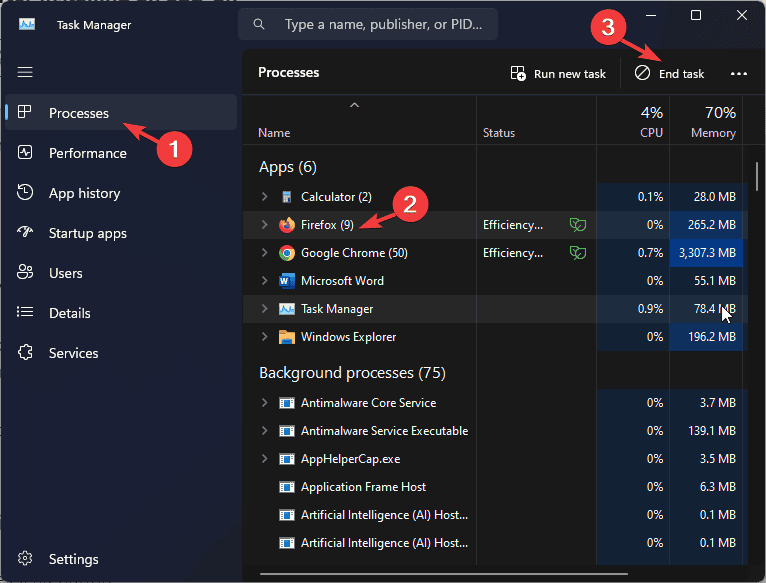Click the Run new task button
Image resolution: width=766 pixels, height=583 pixels.
point(558,74)
